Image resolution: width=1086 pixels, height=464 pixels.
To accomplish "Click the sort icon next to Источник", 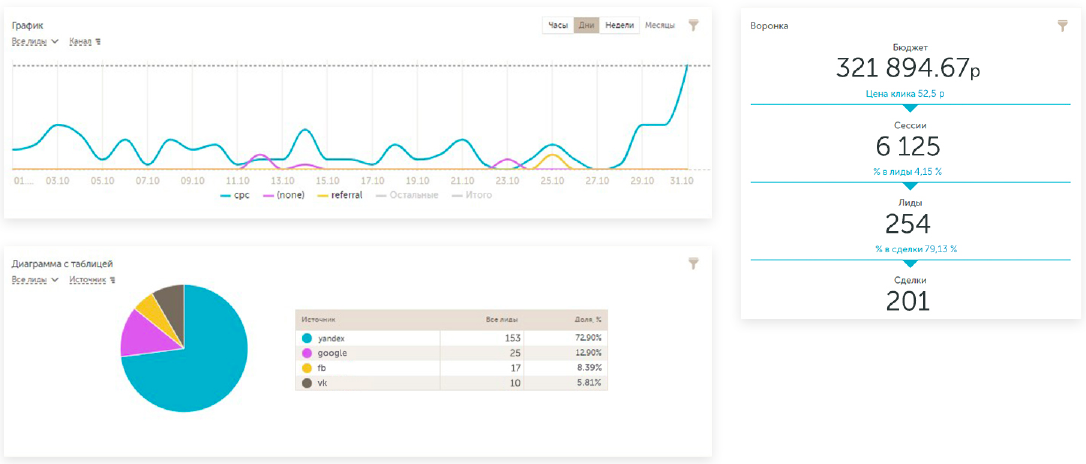I will [112, 280].
